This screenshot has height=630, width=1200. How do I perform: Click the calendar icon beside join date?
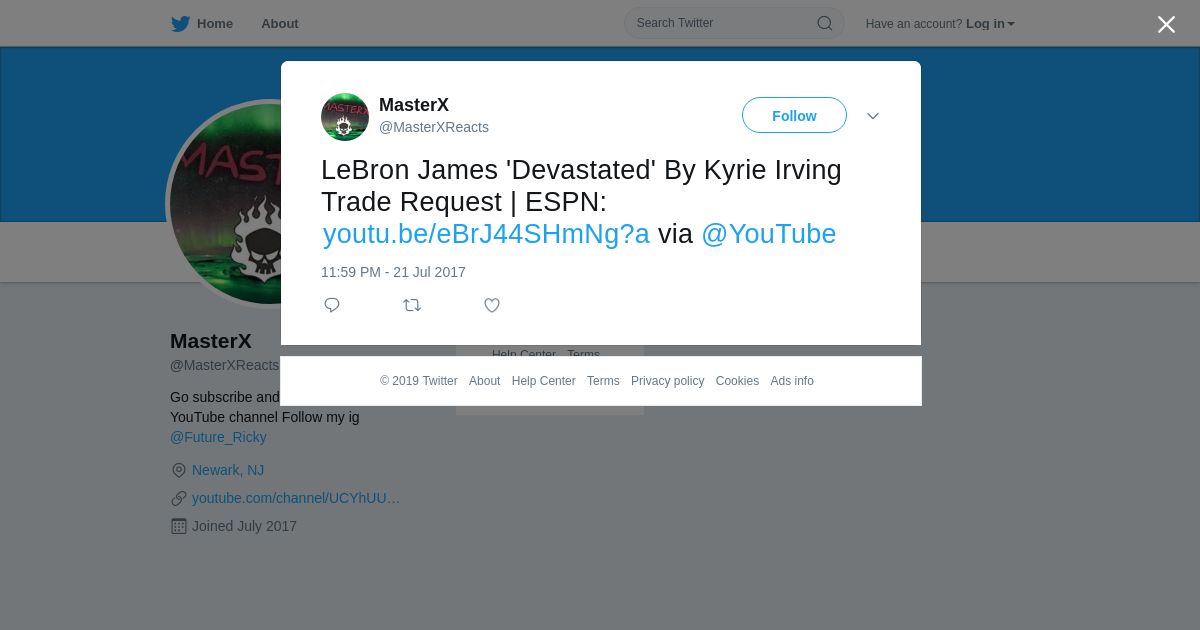coord(179,526)
